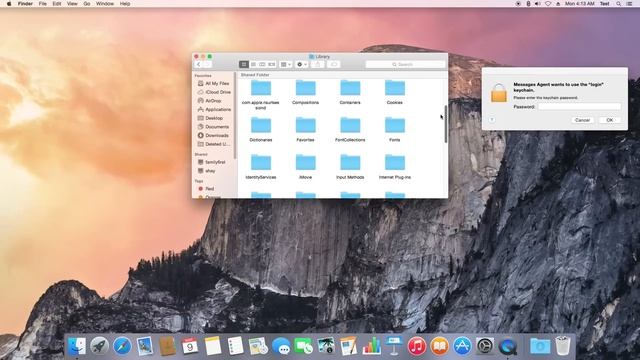Switch Finder to column view
Viewport: 640px width, 360px height.
[262, 64]
